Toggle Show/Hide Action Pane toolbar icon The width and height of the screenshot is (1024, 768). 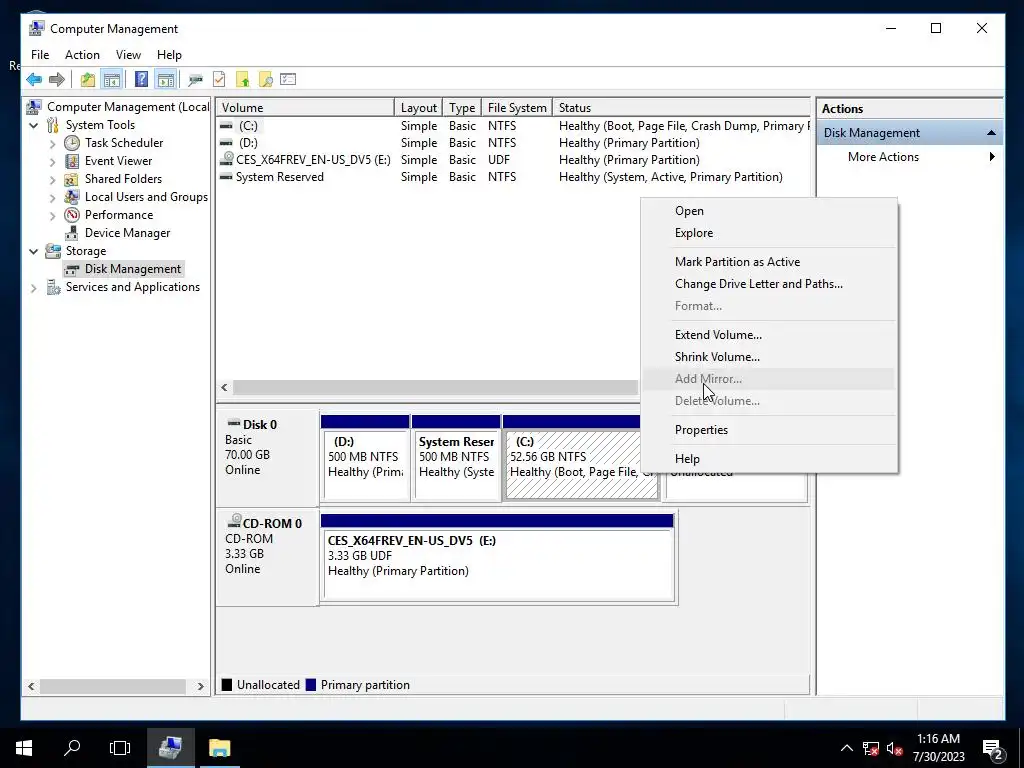[x=166, y=80]
